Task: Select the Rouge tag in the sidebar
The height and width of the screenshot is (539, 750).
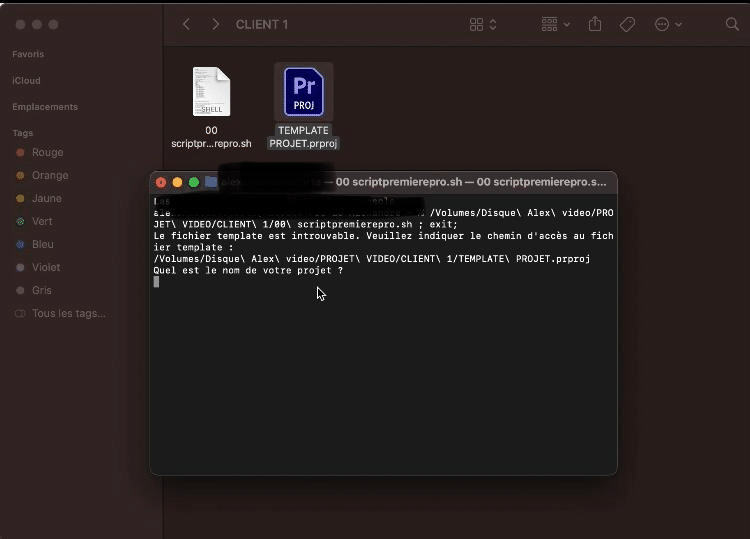Action: 47,153
